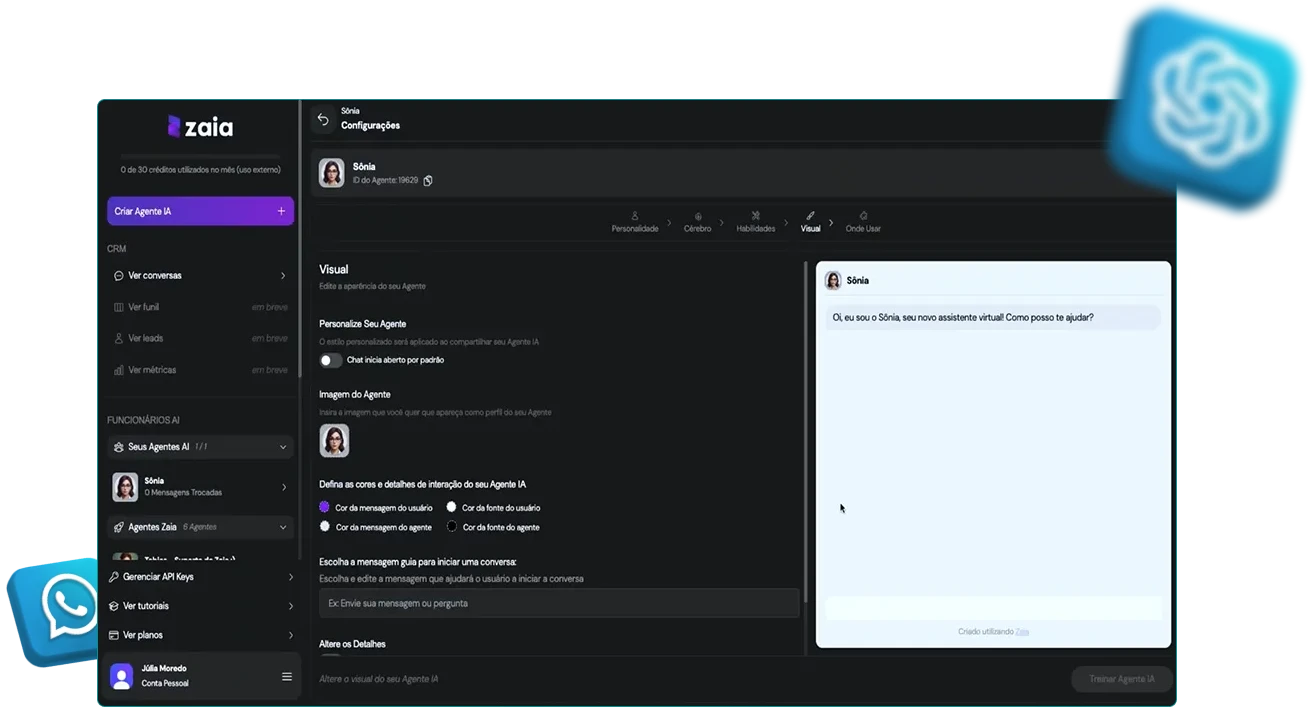Expand the Ver planos chevron
1308x707 pixels.
pyautogui.click(x=291, y=635)
